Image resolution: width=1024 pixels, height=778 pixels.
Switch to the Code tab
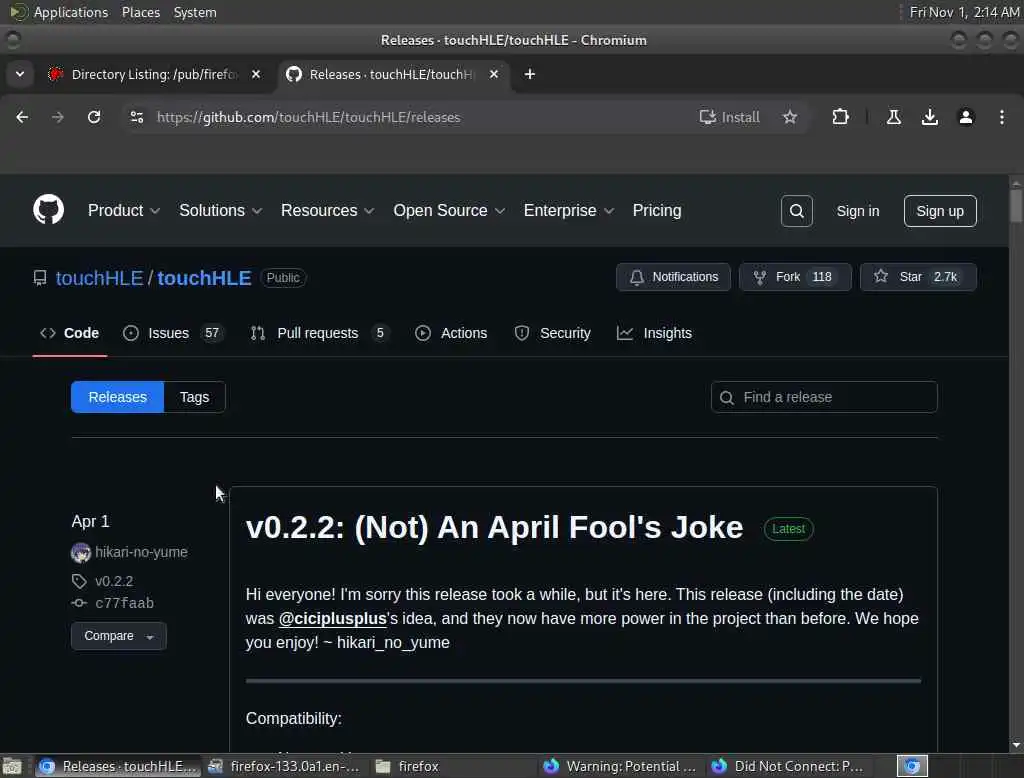(x=69, y=333)
